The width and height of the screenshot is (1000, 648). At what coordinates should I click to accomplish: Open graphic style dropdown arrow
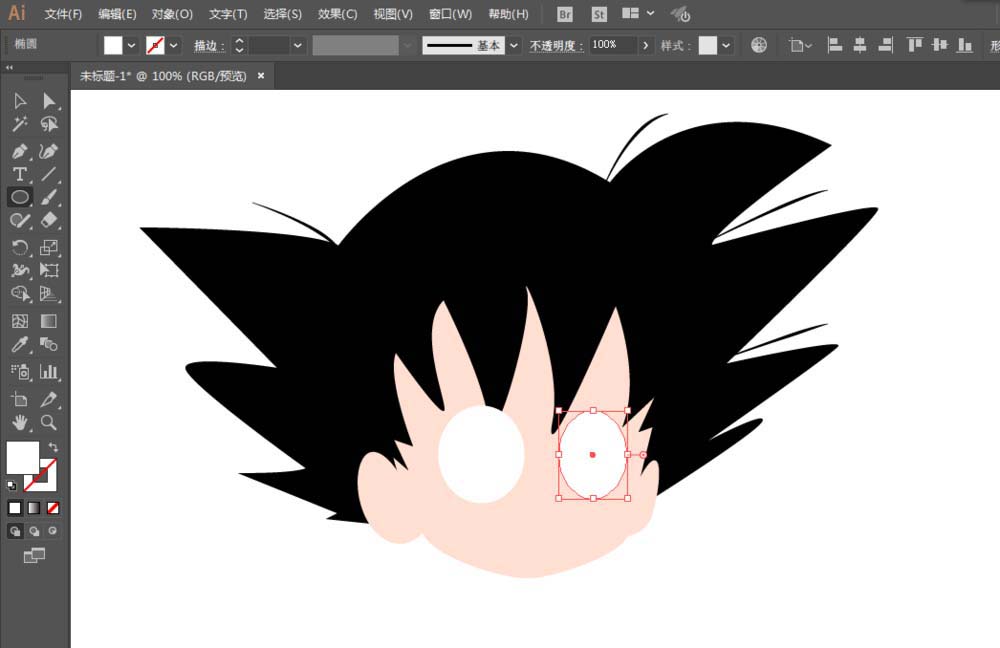[x=726, y=45]
